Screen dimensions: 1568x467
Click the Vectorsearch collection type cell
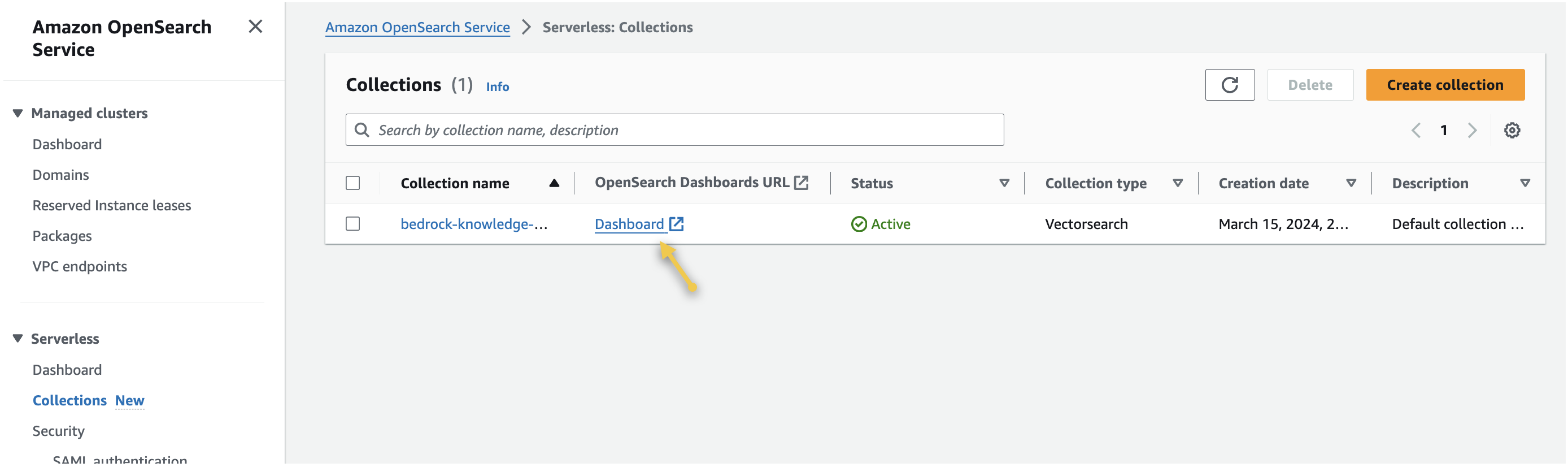pyautogui.click(x=1086, y=224)
